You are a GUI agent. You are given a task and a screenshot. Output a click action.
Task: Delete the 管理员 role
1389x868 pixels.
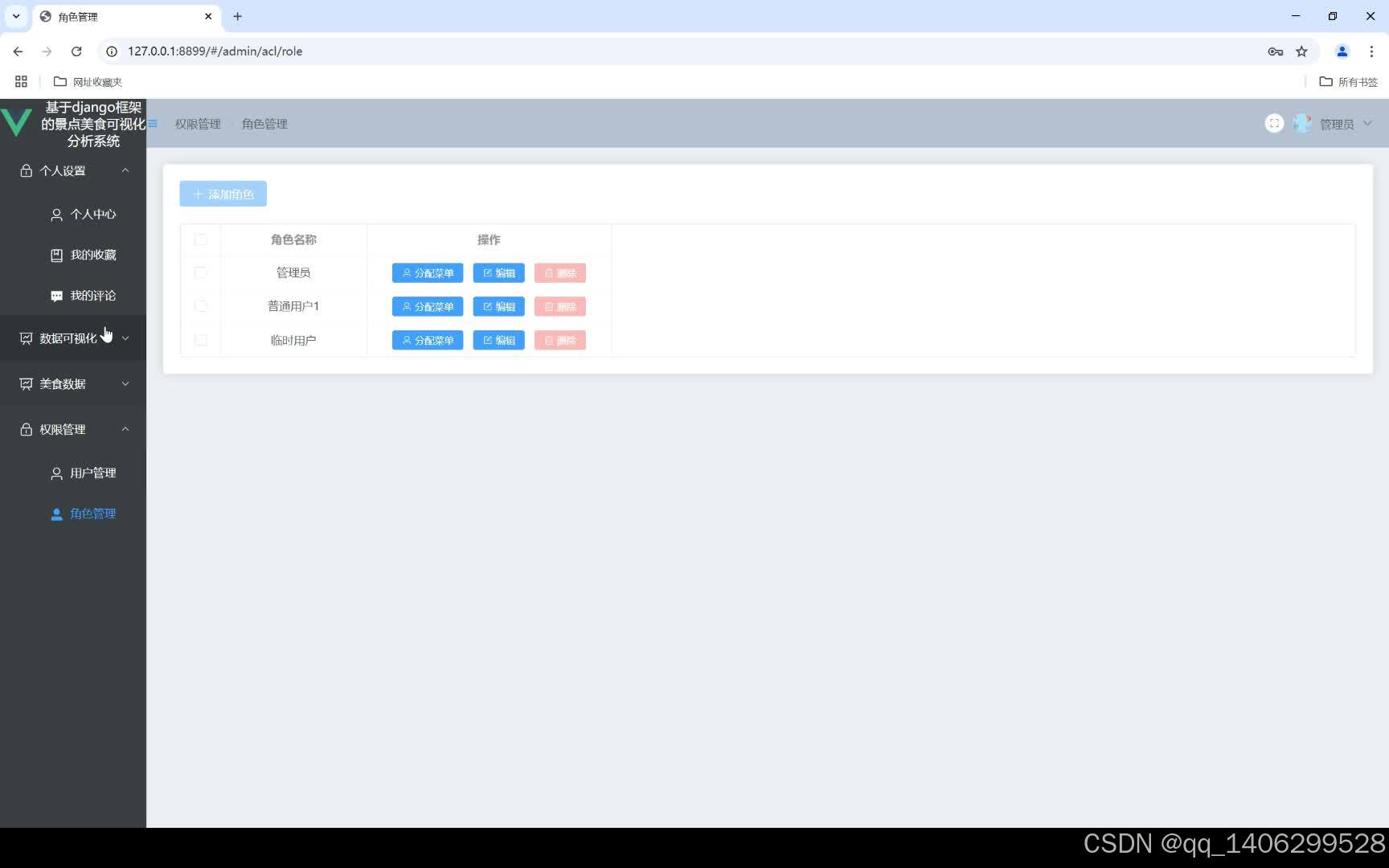(x=560, y=273)
